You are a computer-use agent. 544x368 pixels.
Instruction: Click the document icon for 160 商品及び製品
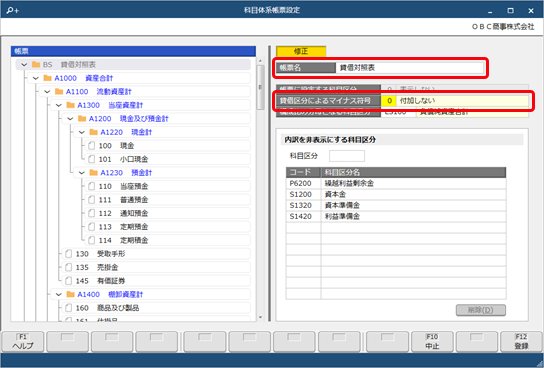(x=69, y=308)
